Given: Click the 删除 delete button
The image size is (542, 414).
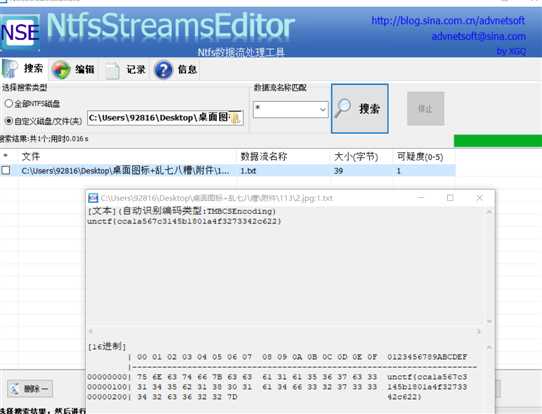Looking at the screenshot, I should tap(30, 389).
